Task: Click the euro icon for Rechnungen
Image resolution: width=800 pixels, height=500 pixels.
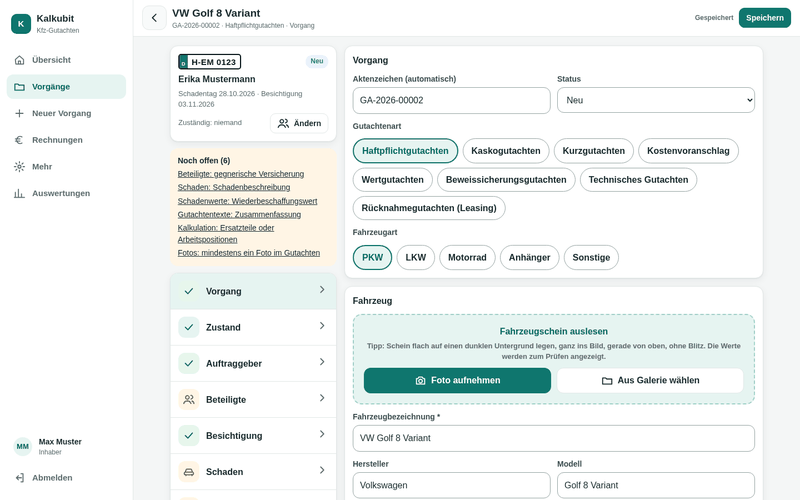Action: [19, 140]
